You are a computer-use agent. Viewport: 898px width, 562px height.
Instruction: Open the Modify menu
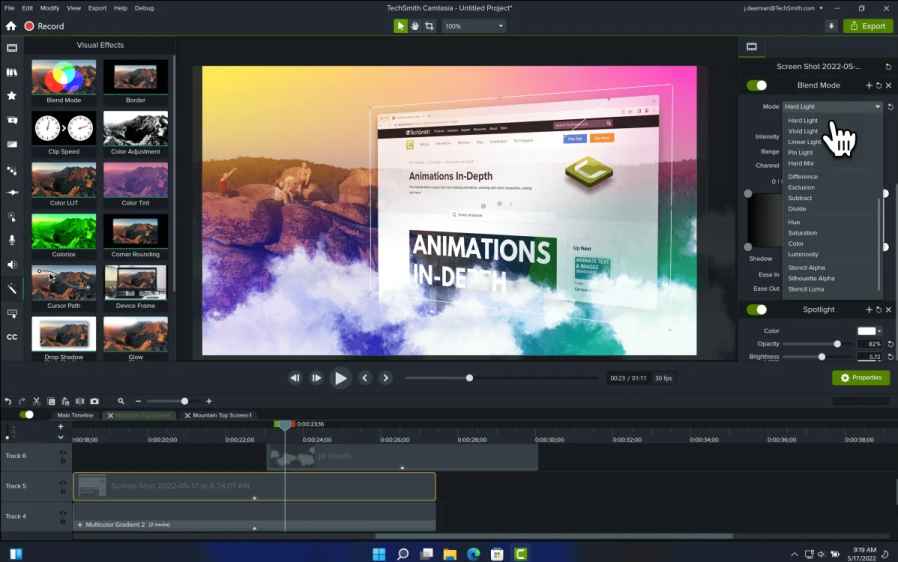click(x=50, y=8)
